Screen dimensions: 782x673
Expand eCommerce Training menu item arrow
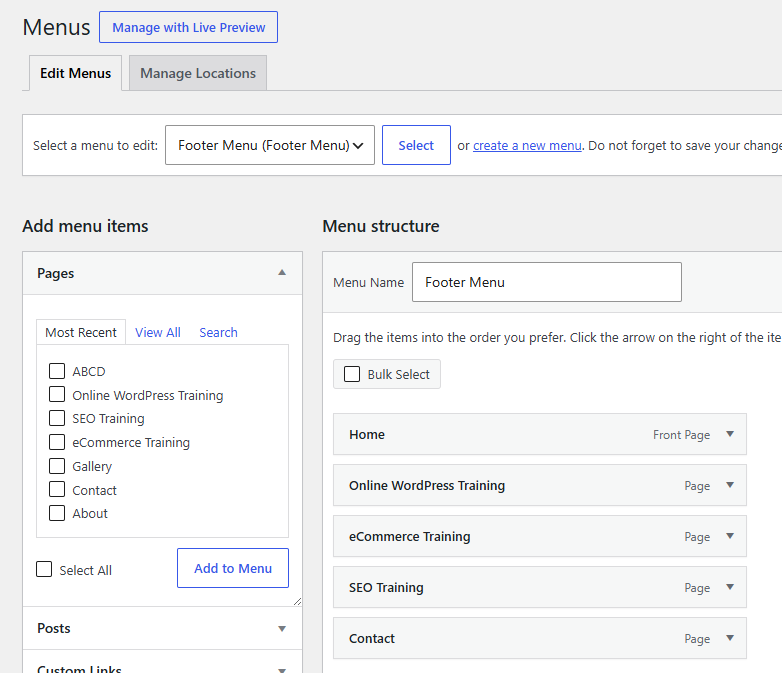(x=730, y=536)
